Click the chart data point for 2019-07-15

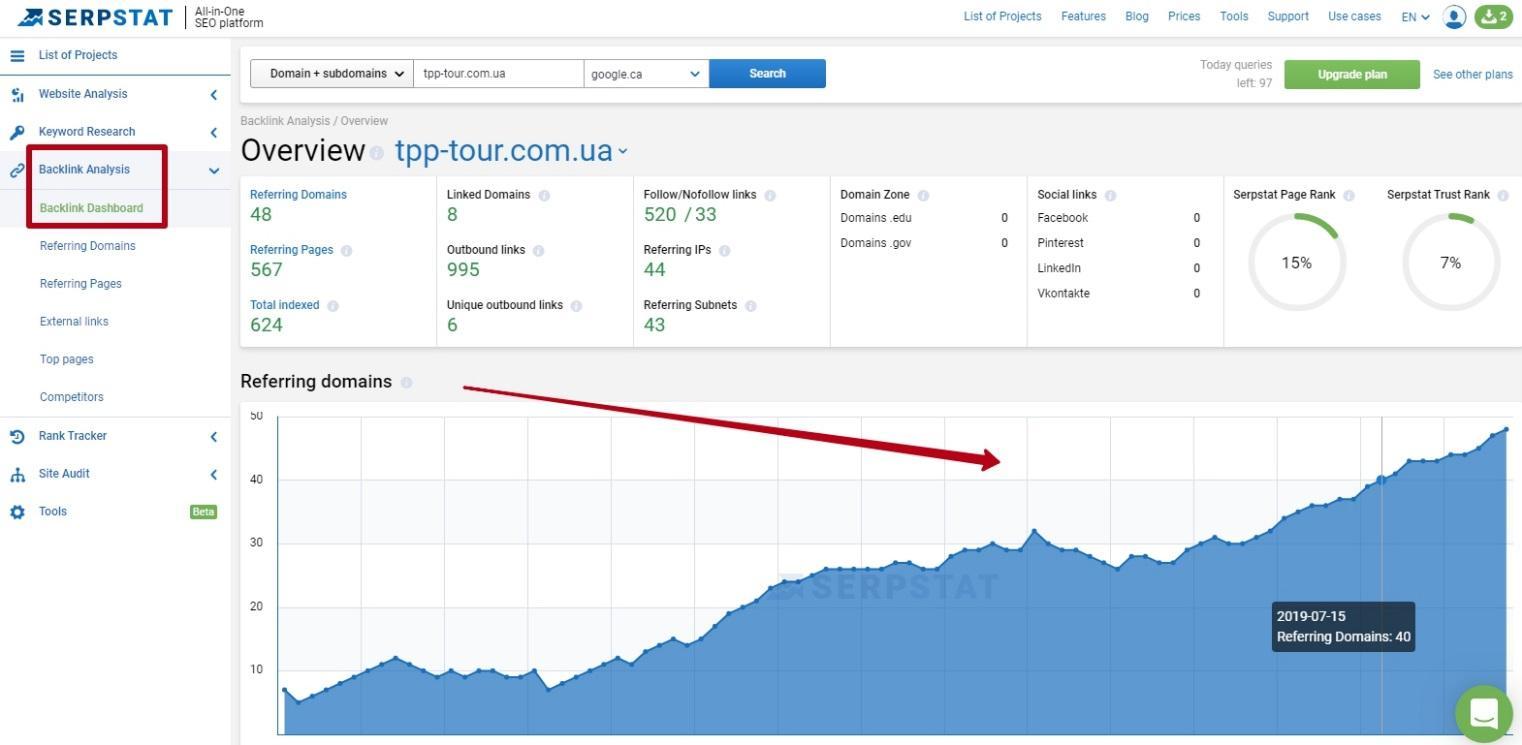pos(1381,480)
